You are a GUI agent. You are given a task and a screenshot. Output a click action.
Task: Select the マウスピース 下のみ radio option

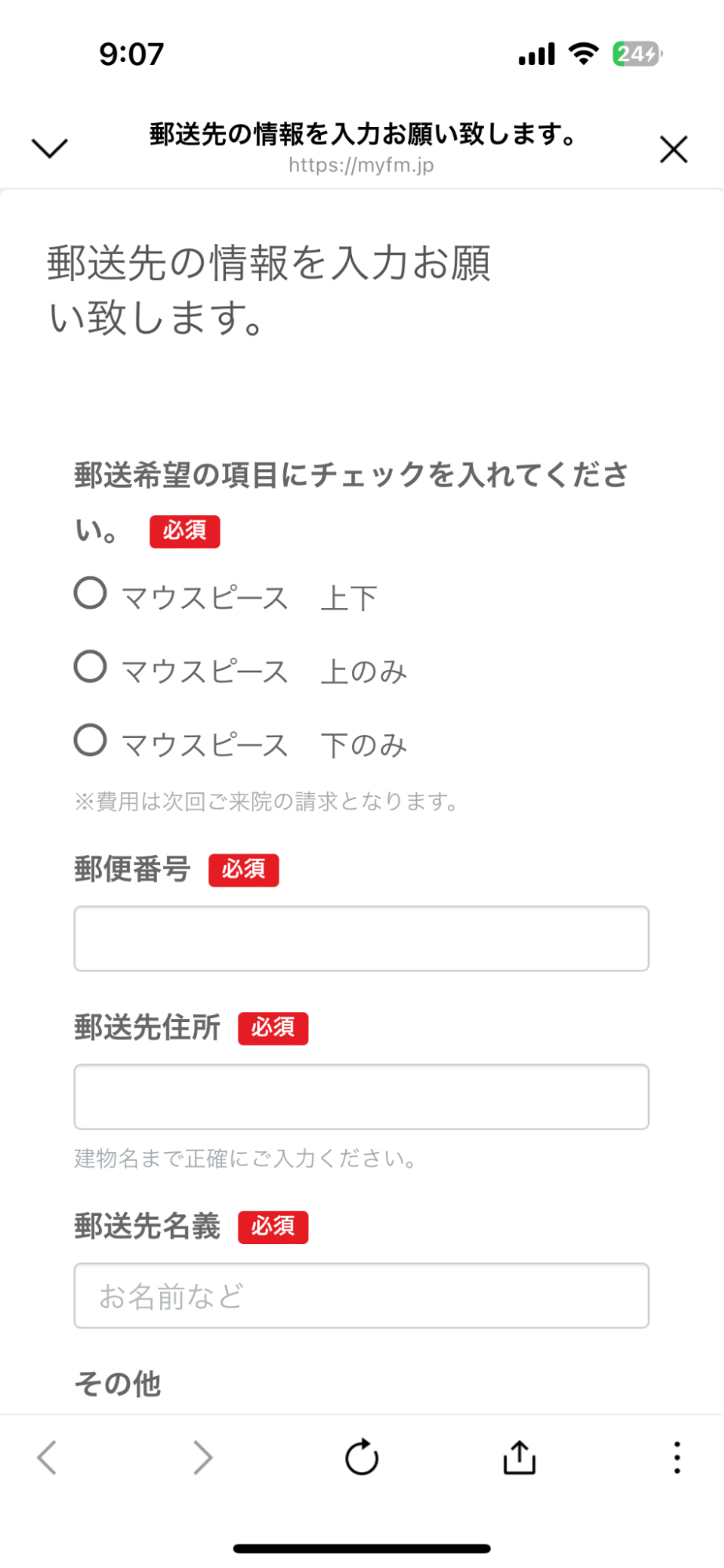click(x=90, y=740)
